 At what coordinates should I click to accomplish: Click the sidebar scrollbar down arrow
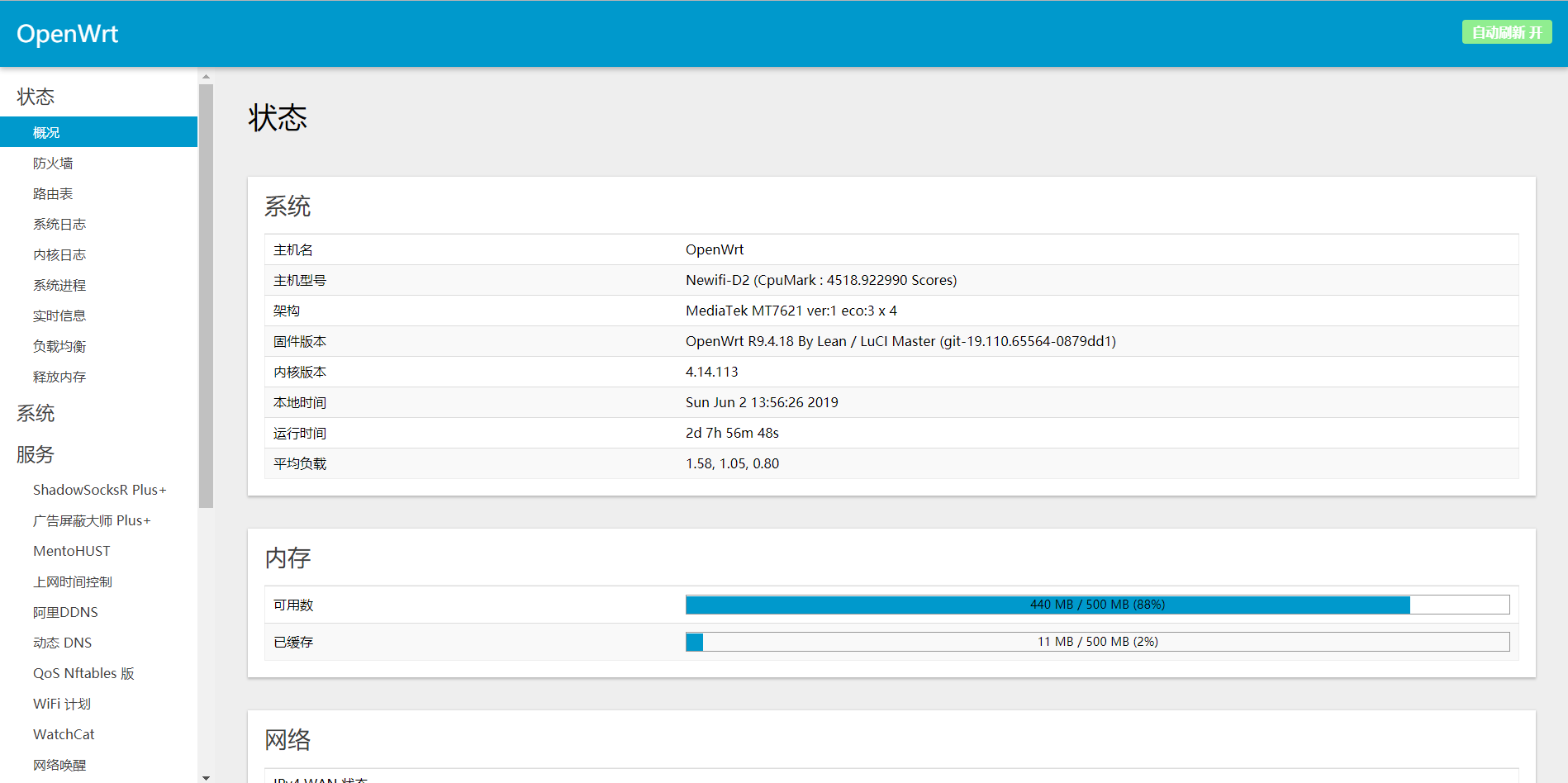[206, 777]
